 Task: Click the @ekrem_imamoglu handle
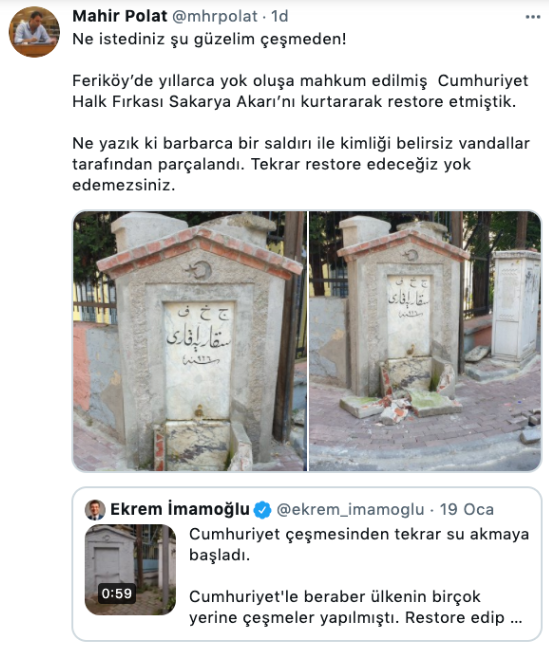(x=350, y=510)
